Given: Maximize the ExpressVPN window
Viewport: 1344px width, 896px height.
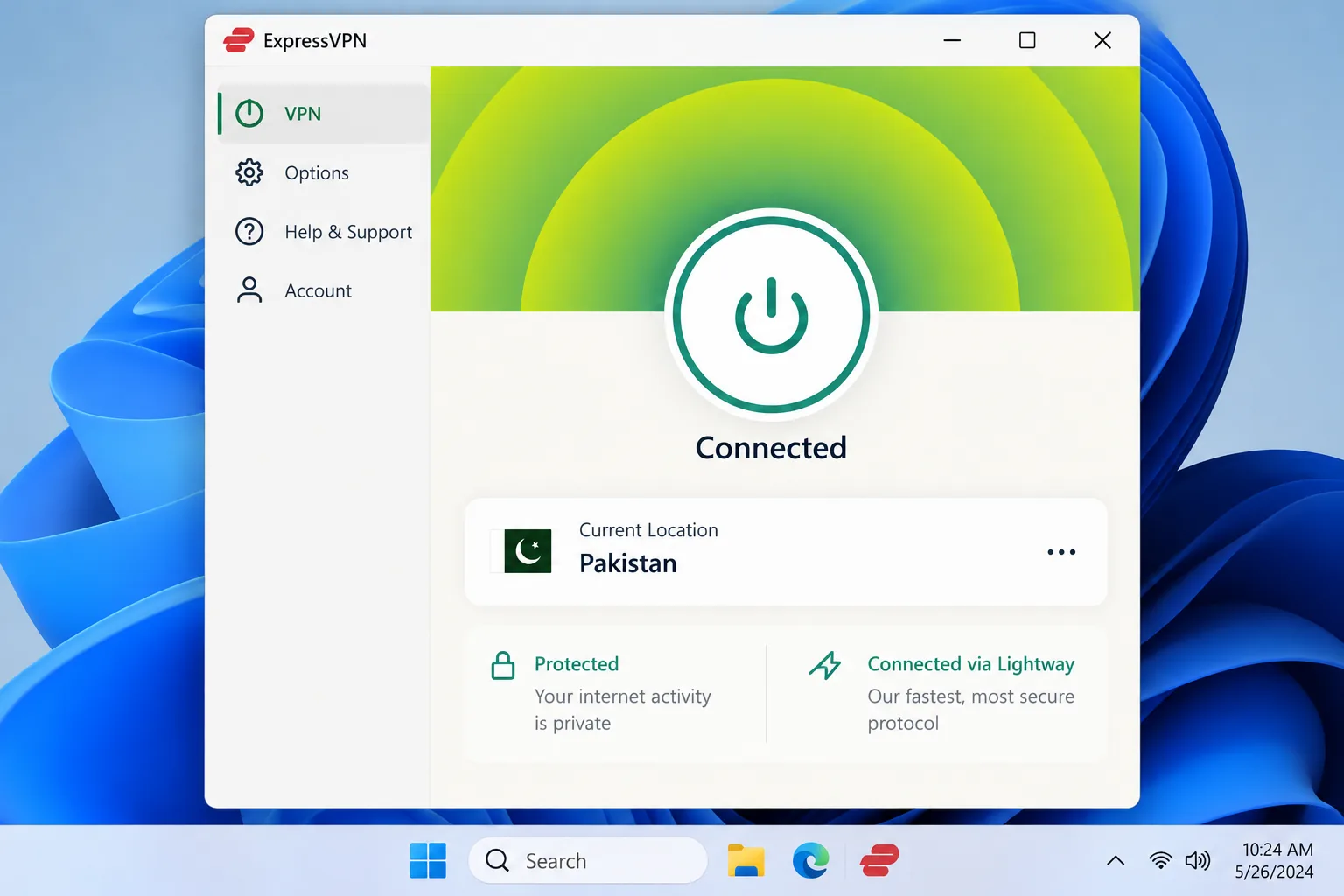Looking at the screenshot, I should tap(1027, 40).
